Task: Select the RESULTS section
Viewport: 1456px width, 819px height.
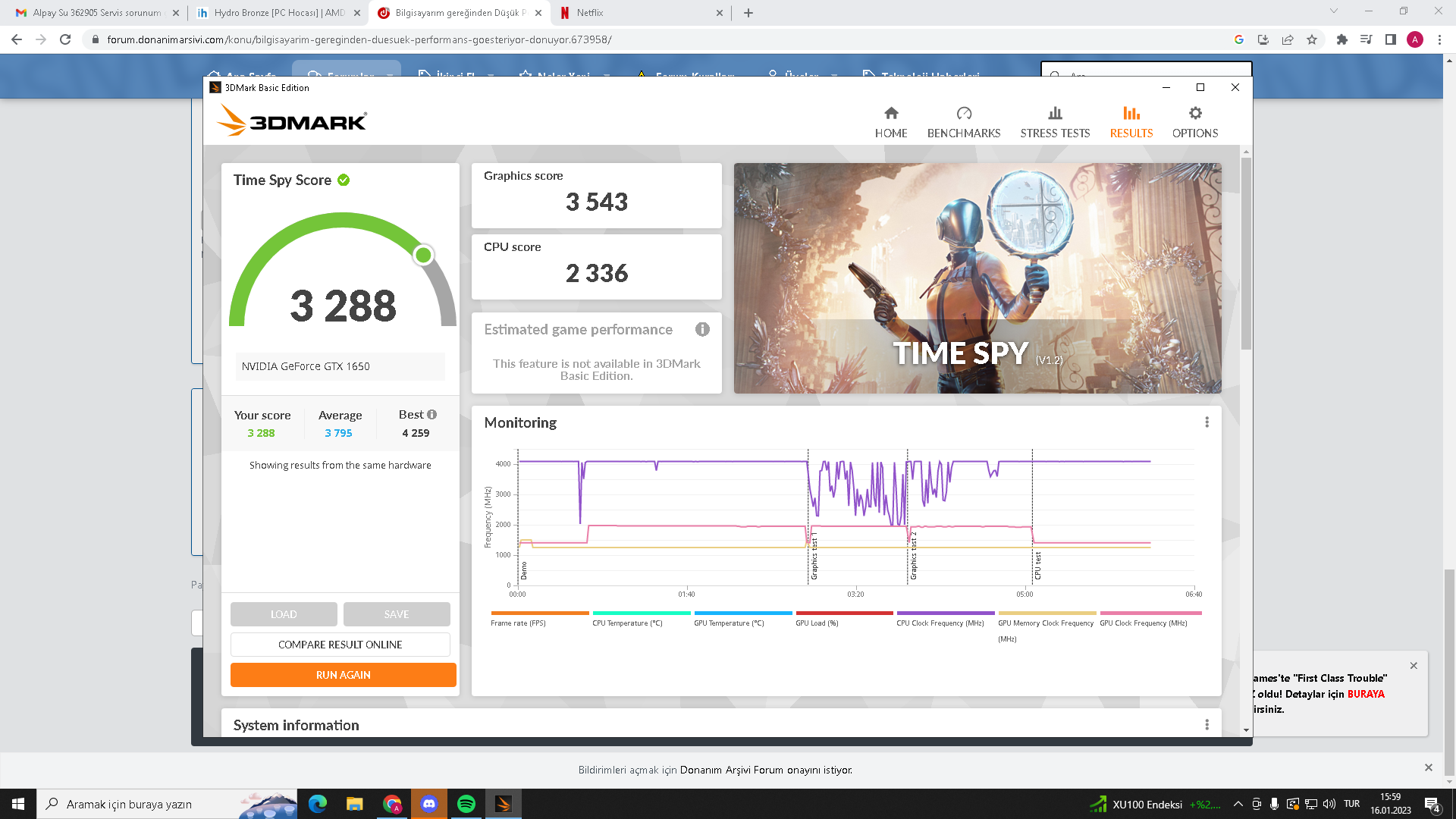Action: pyautogui.click(x=1131, y=122)
